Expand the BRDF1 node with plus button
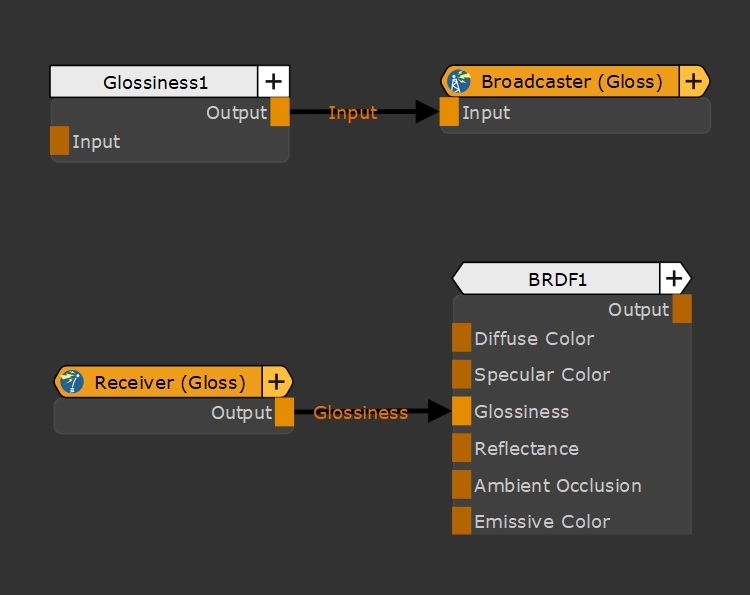Image resolution: width=750 pixels, height=595 pixels. pos(674,279)
